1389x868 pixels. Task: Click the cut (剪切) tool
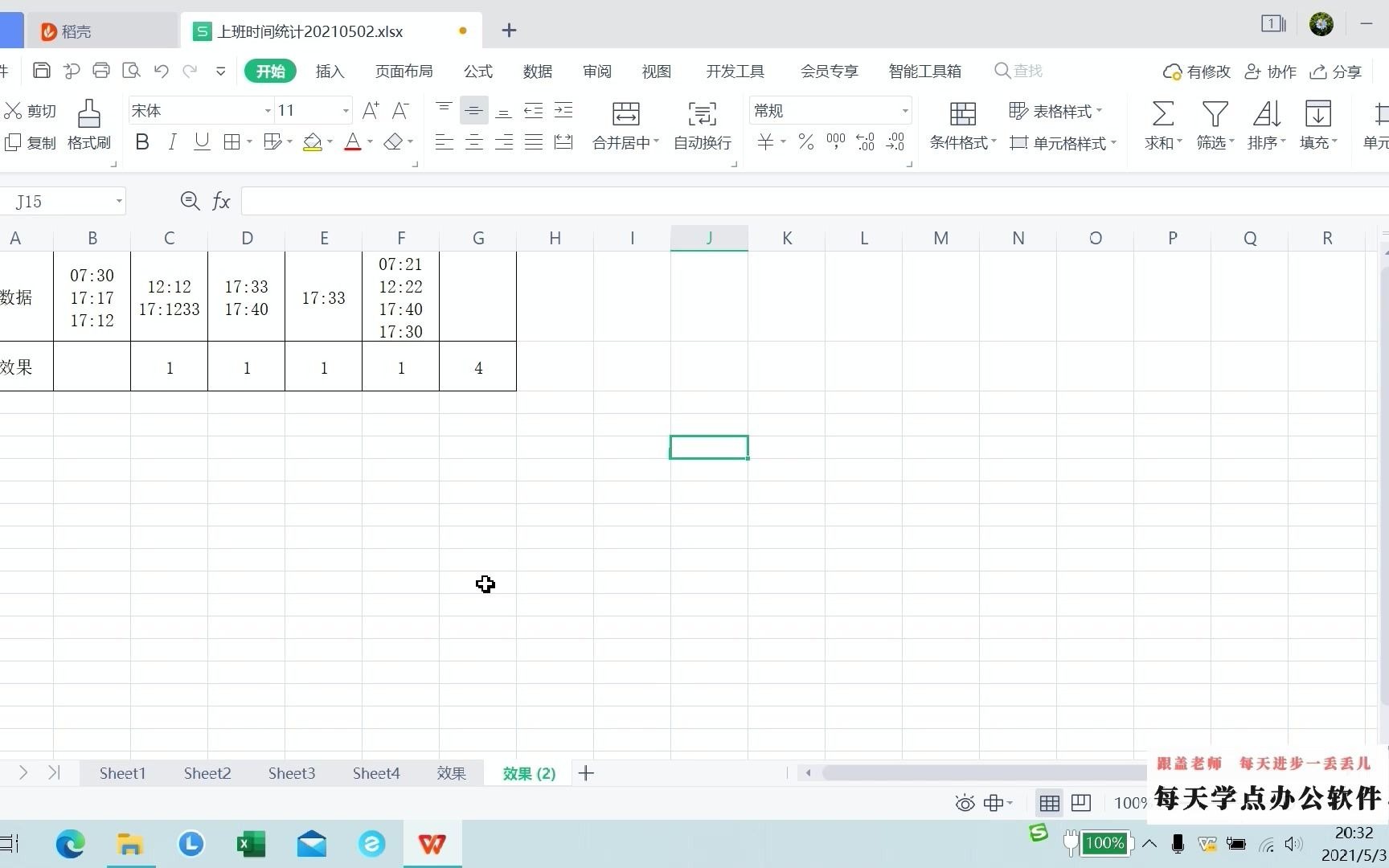coord(31,110)
